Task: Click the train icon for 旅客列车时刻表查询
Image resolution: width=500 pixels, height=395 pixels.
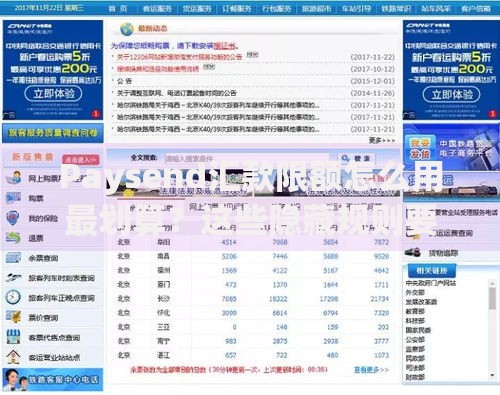Action: pos(13,277)
